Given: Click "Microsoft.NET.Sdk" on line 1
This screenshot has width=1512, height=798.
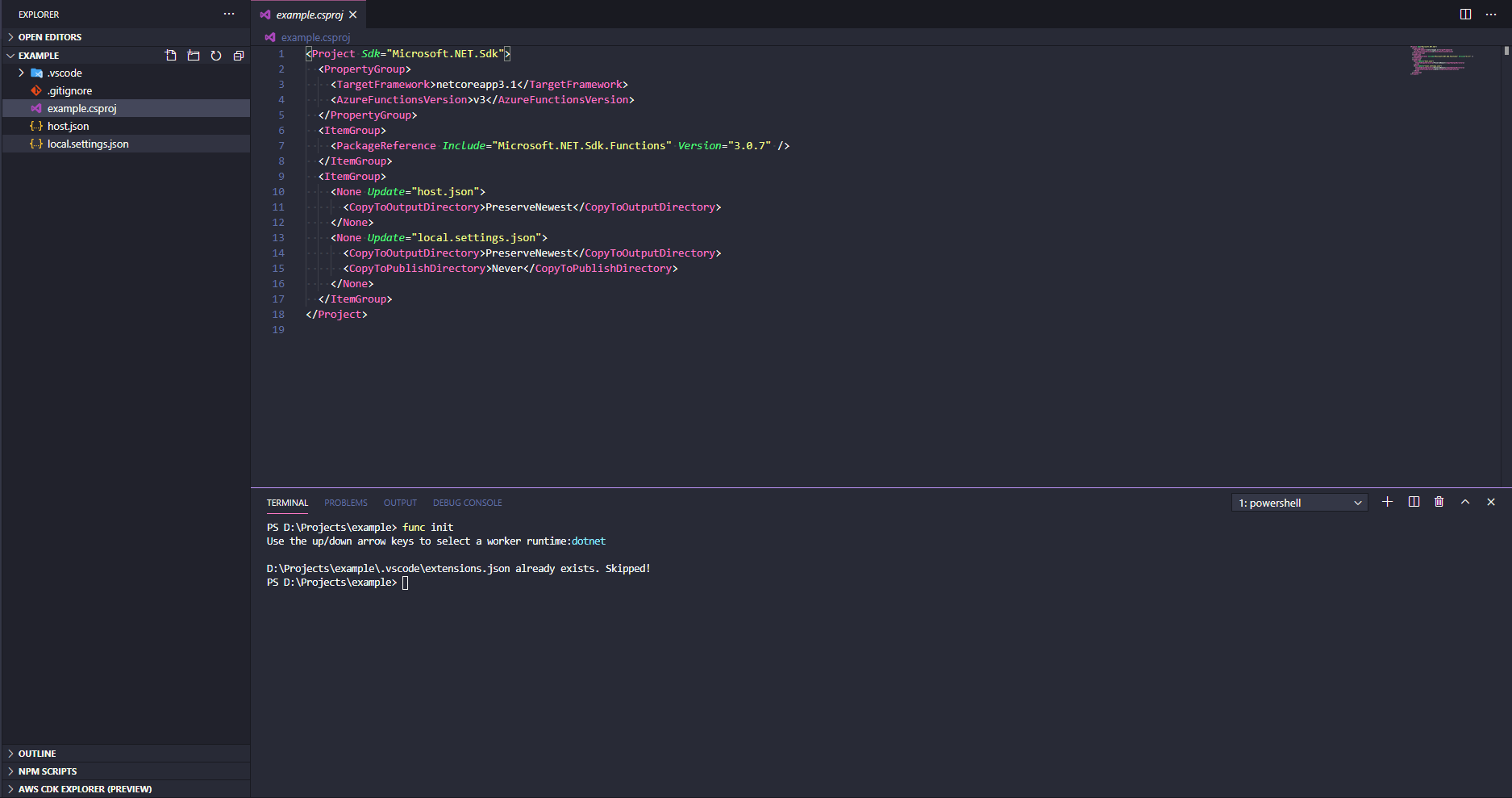Looking at the screenshot, I should tap(445, 54).
